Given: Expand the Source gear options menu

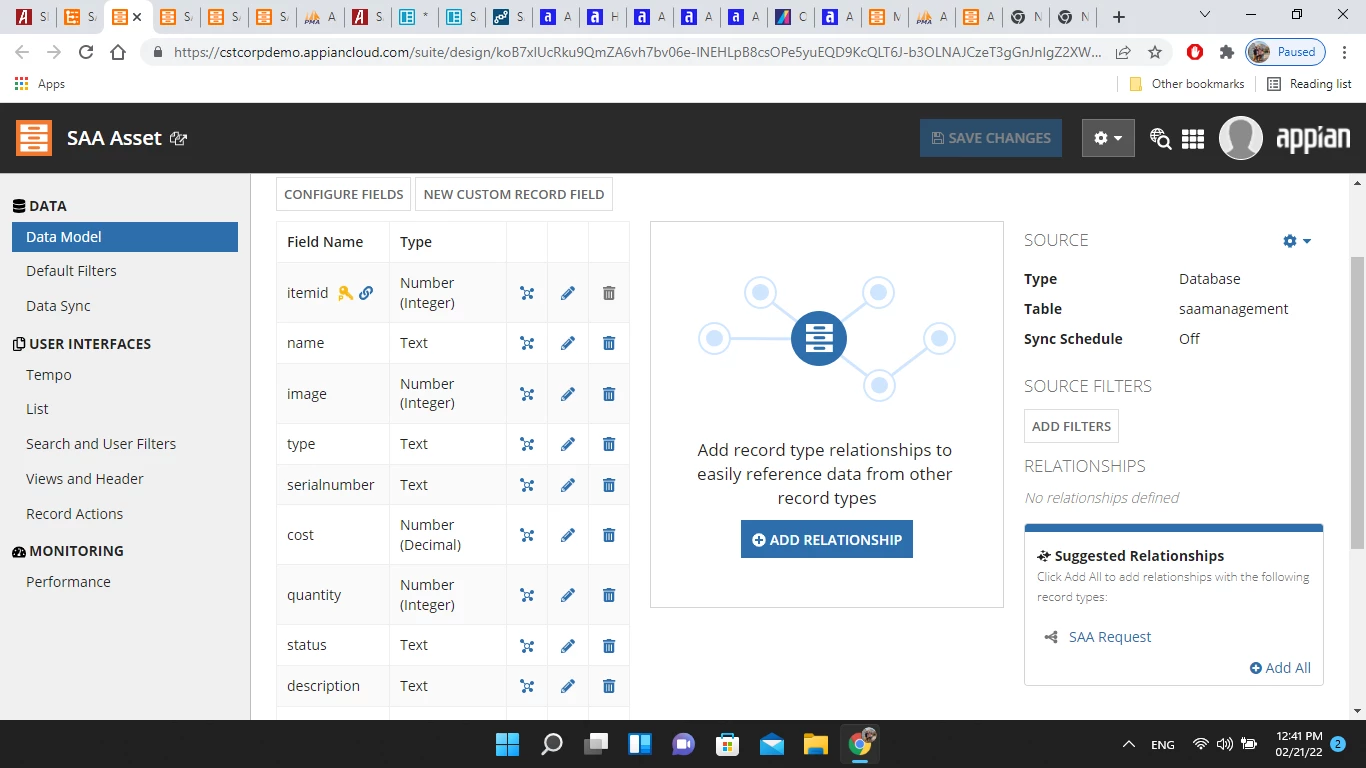Looking at the screenshot, I should coord(1297,241).
